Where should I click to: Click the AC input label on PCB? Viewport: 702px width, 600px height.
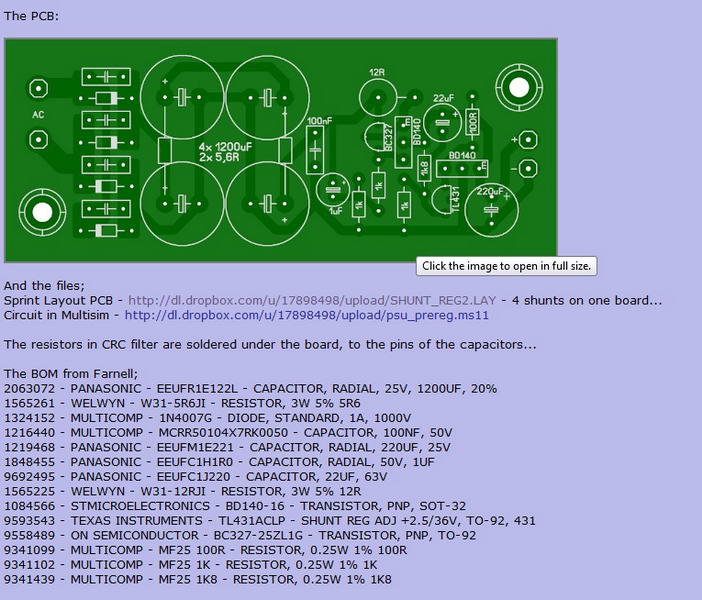pos(39,115)
